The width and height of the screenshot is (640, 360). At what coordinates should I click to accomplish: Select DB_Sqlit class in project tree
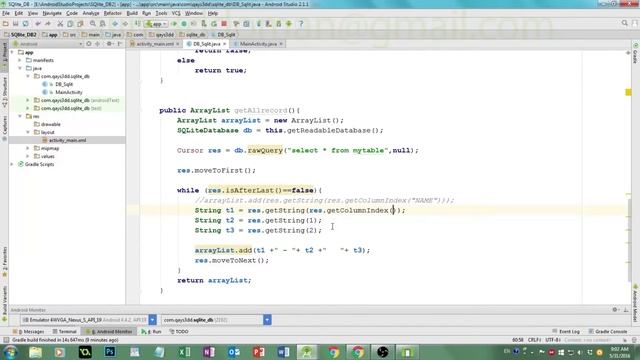click(x=64, y=84)
